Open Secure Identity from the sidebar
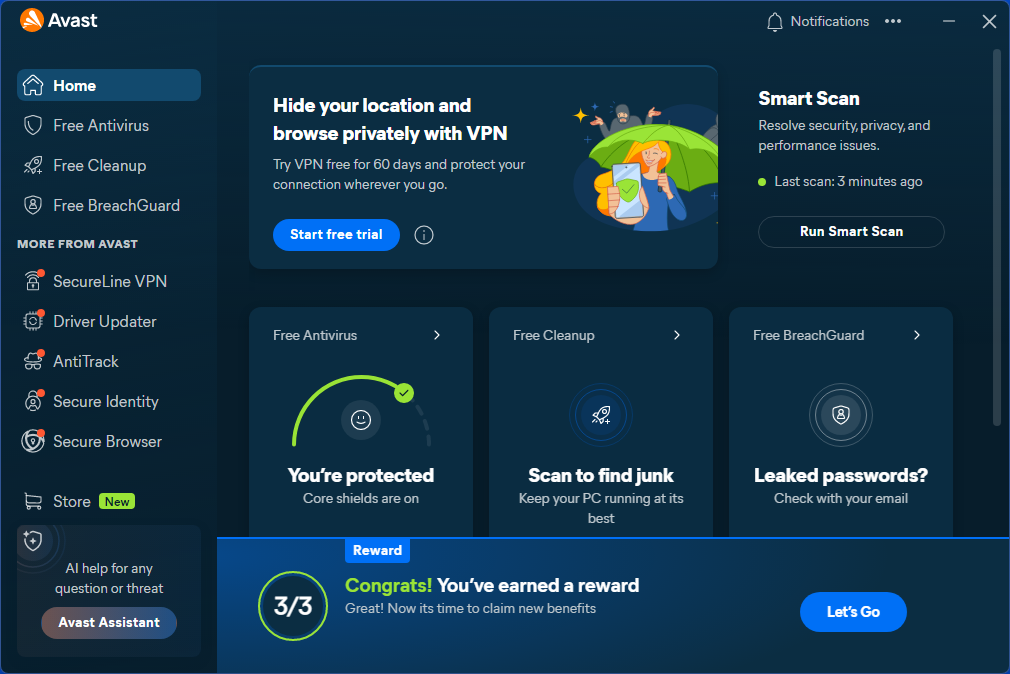Image resolution: width=1010 pixels, height=674 pixels. tap(109, 401)
